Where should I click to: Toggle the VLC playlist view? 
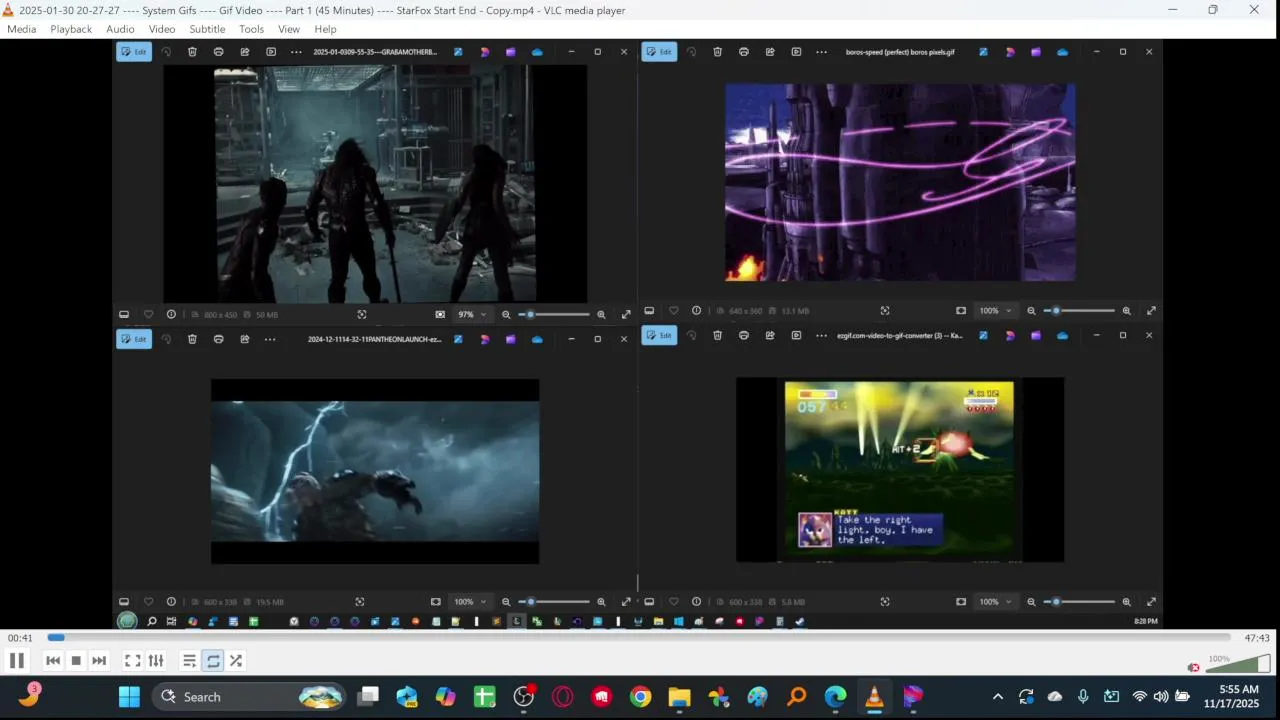[x=189, y=660]
